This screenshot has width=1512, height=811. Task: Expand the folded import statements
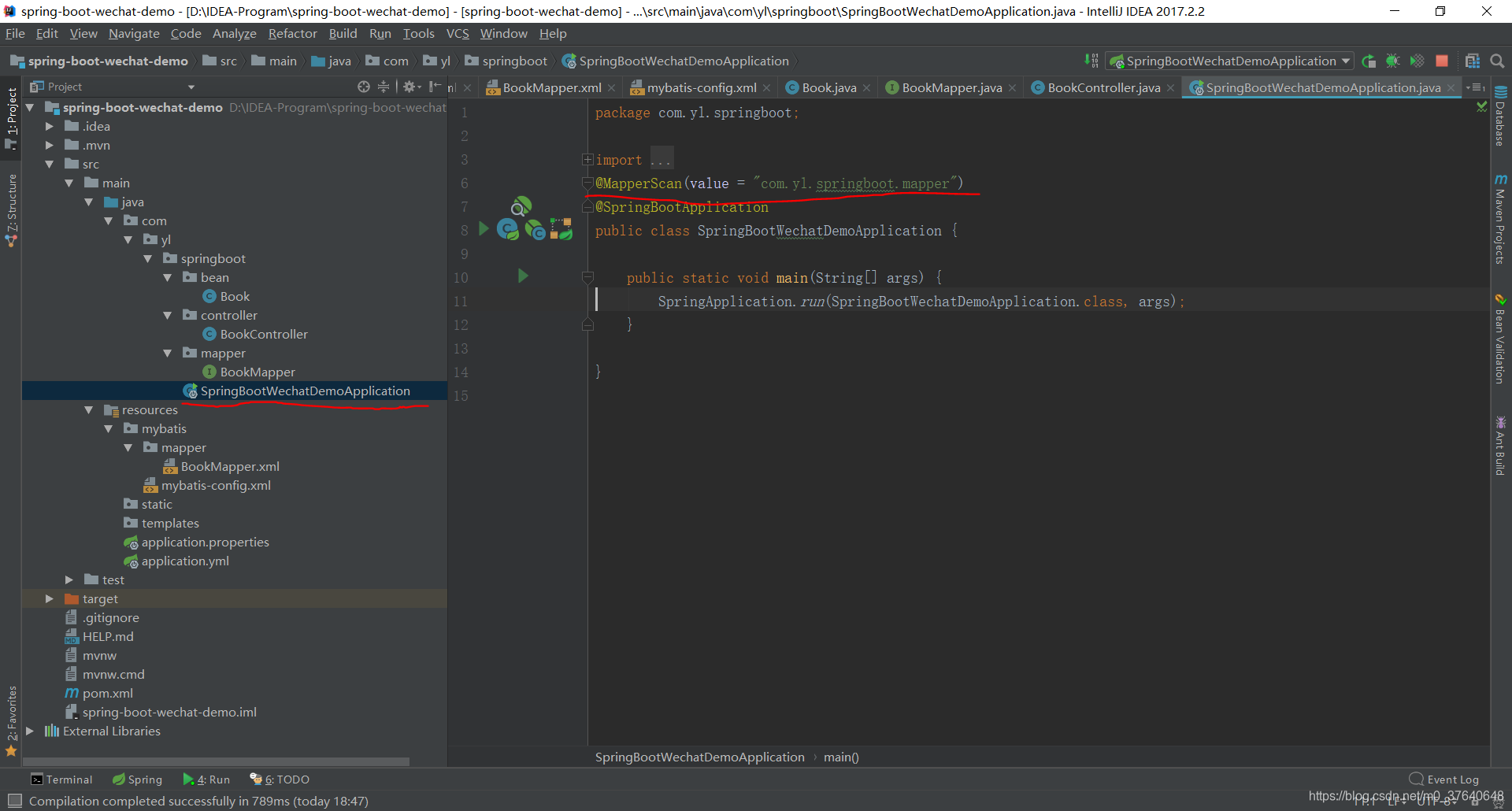point(587,159)
